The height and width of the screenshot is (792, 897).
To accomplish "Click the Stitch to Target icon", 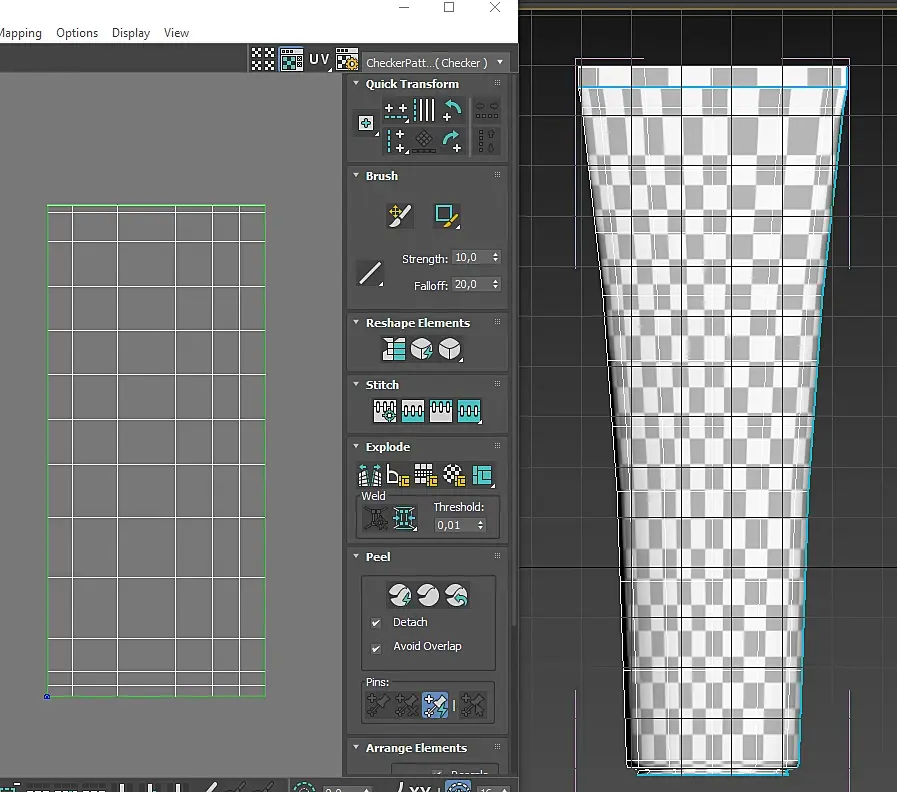I will [384, 410].
